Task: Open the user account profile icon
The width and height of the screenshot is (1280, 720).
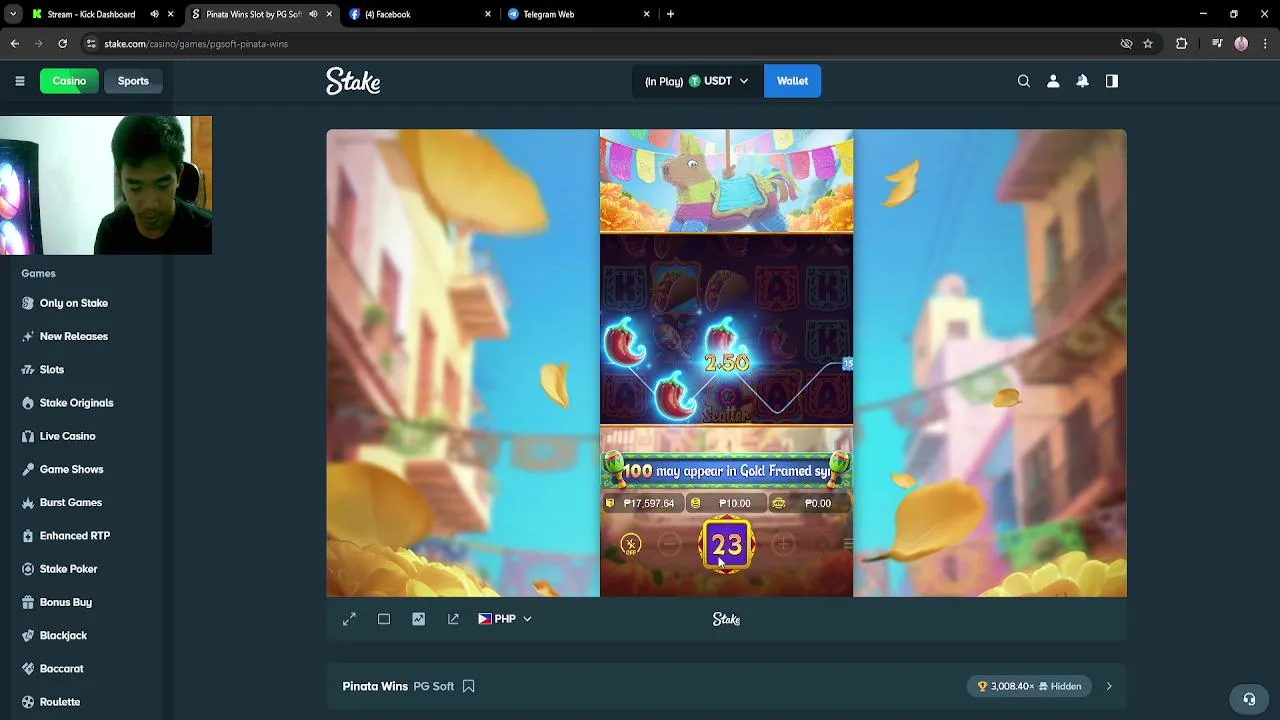Action: (x=1053, y=81)
